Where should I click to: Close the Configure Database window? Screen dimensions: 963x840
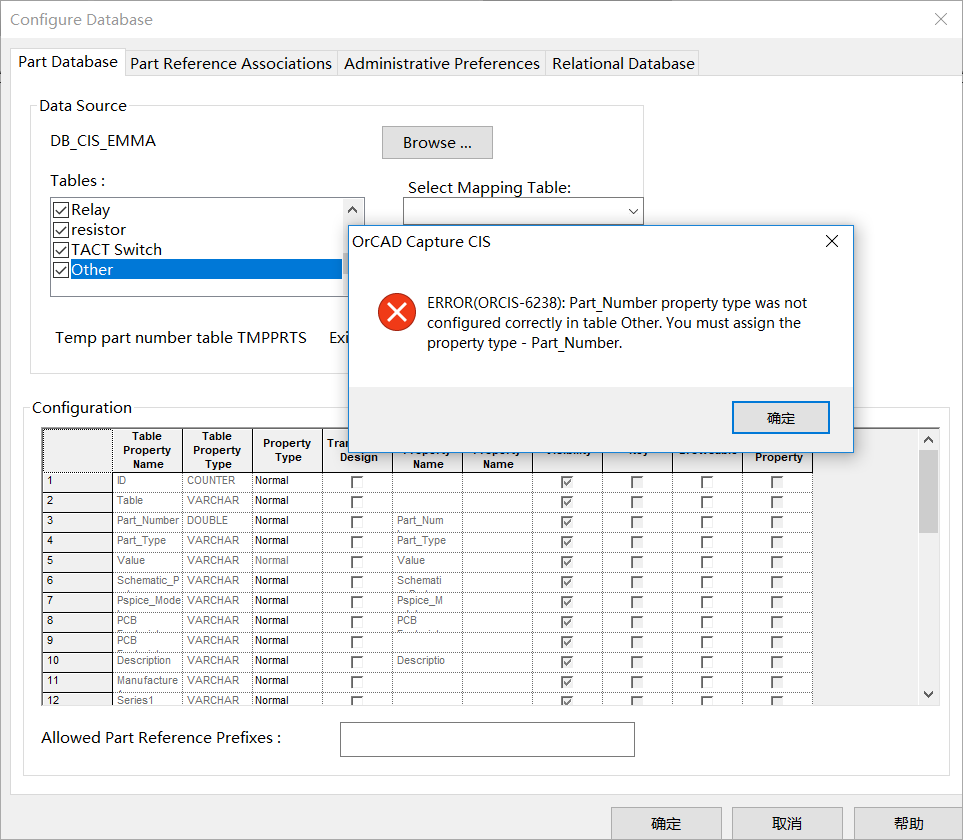(940, 19)
